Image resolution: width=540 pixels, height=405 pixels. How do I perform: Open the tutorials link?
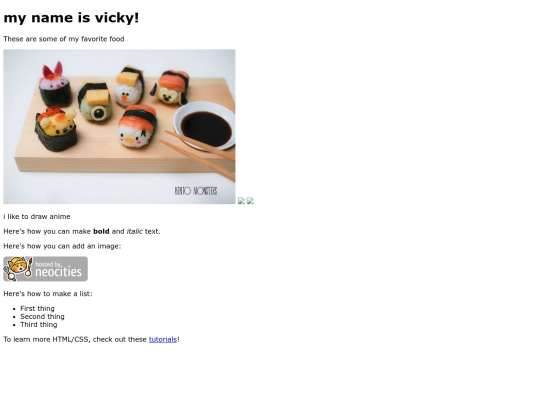click(163, 339)
